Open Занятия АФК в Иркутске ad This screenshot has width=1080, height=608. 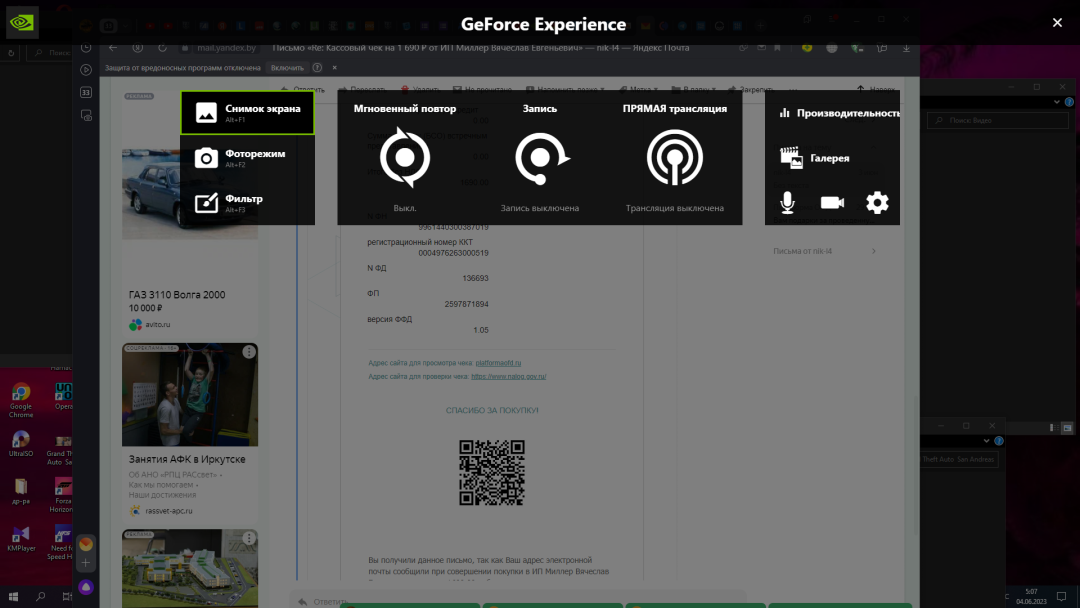[187, 459]
